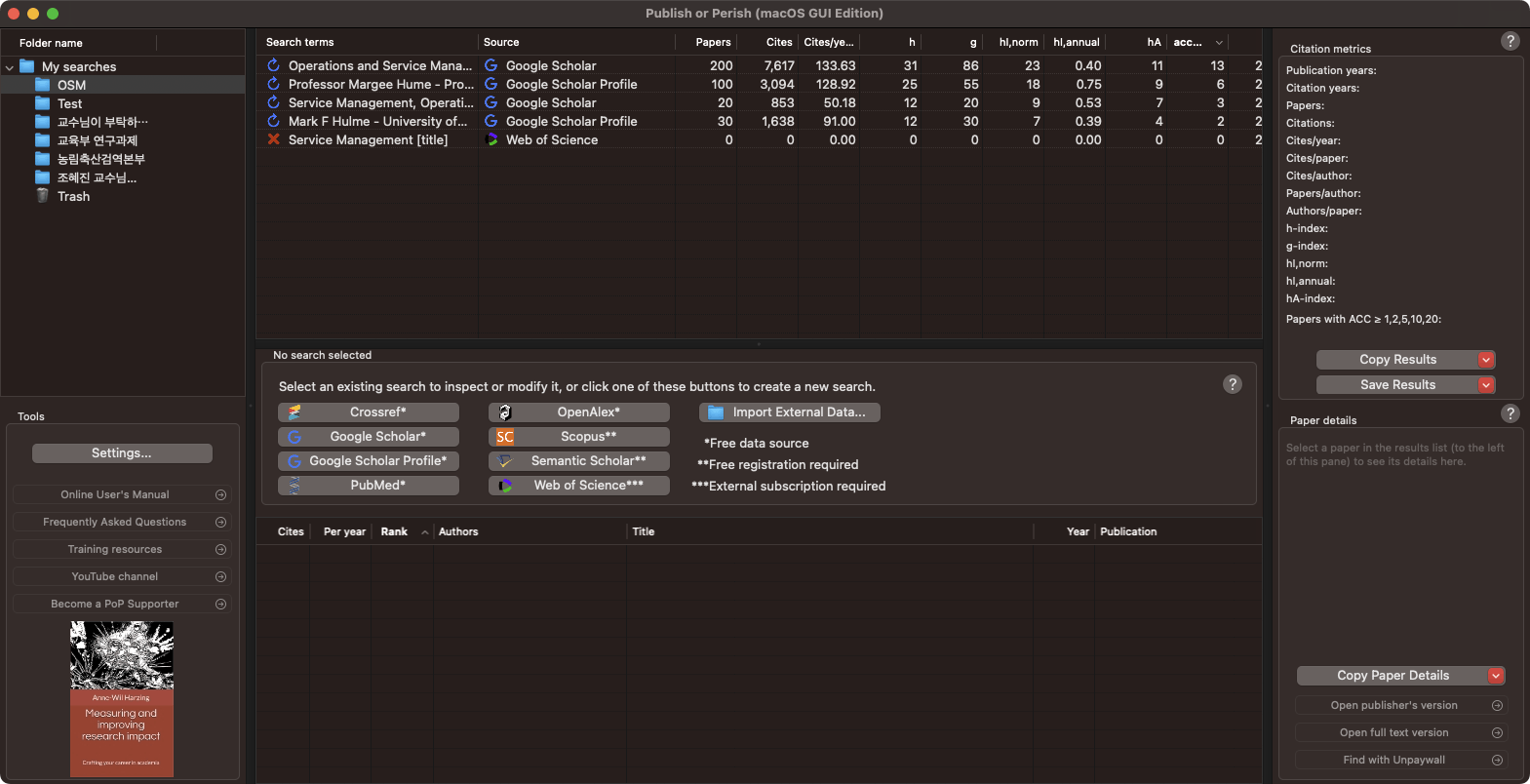Select the Service Management [title] search text

[x=369, y=140]
